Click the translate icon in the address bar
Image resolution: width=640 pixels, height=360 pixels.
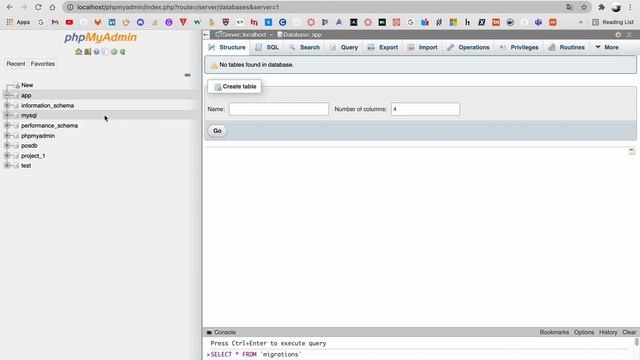coord(569,7)
